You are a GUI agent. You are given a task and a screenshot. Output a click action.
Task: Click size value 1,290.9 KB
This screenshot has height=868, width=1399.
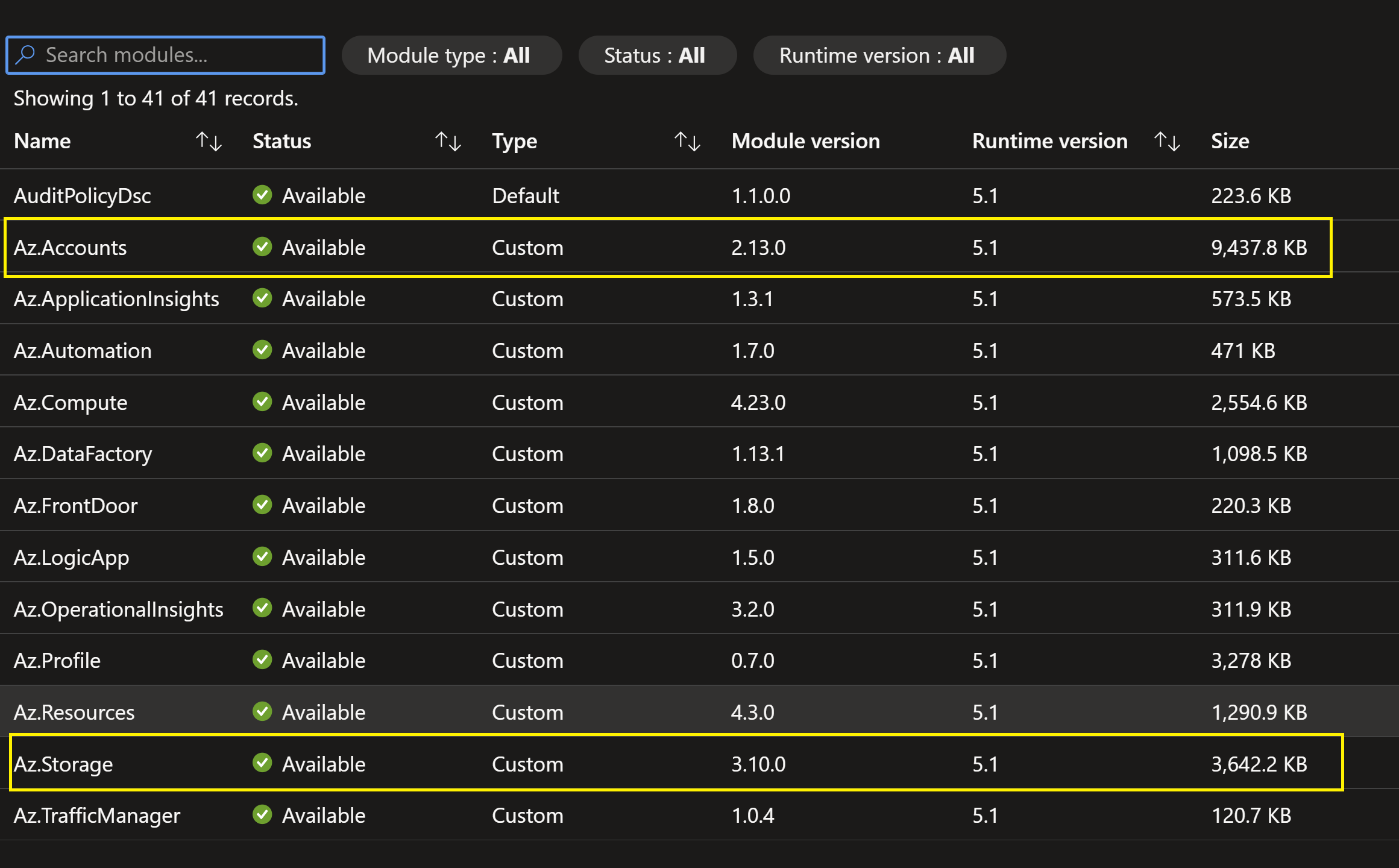coord(1259,712)
